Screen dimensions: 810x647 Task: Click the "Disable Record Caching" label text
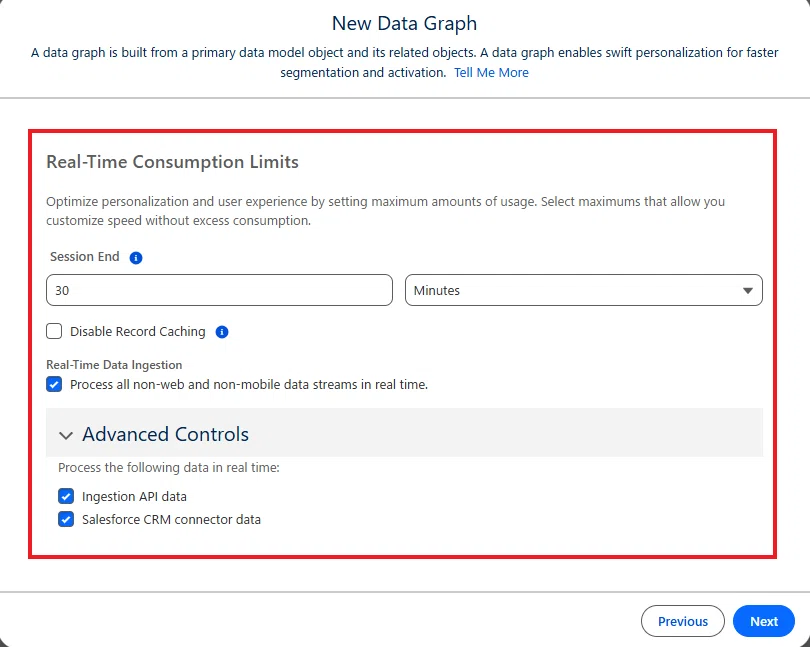pyautogui.click(x=137, y=331)
